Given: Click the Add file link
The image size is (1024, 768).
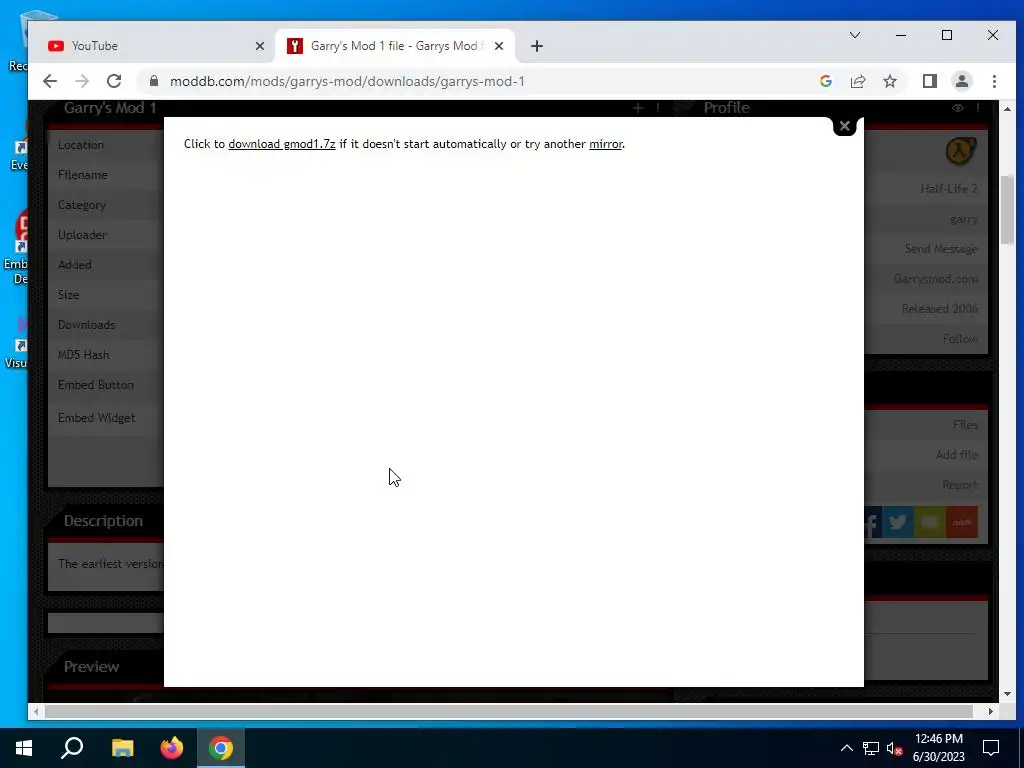Looking at the screenshot, I should 957,455.
